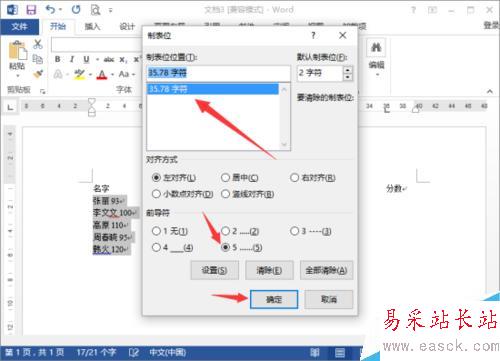The height and width of the screenshot is (361, 500).
Task: Toggle Italic formatting
Action: point(72,59)
